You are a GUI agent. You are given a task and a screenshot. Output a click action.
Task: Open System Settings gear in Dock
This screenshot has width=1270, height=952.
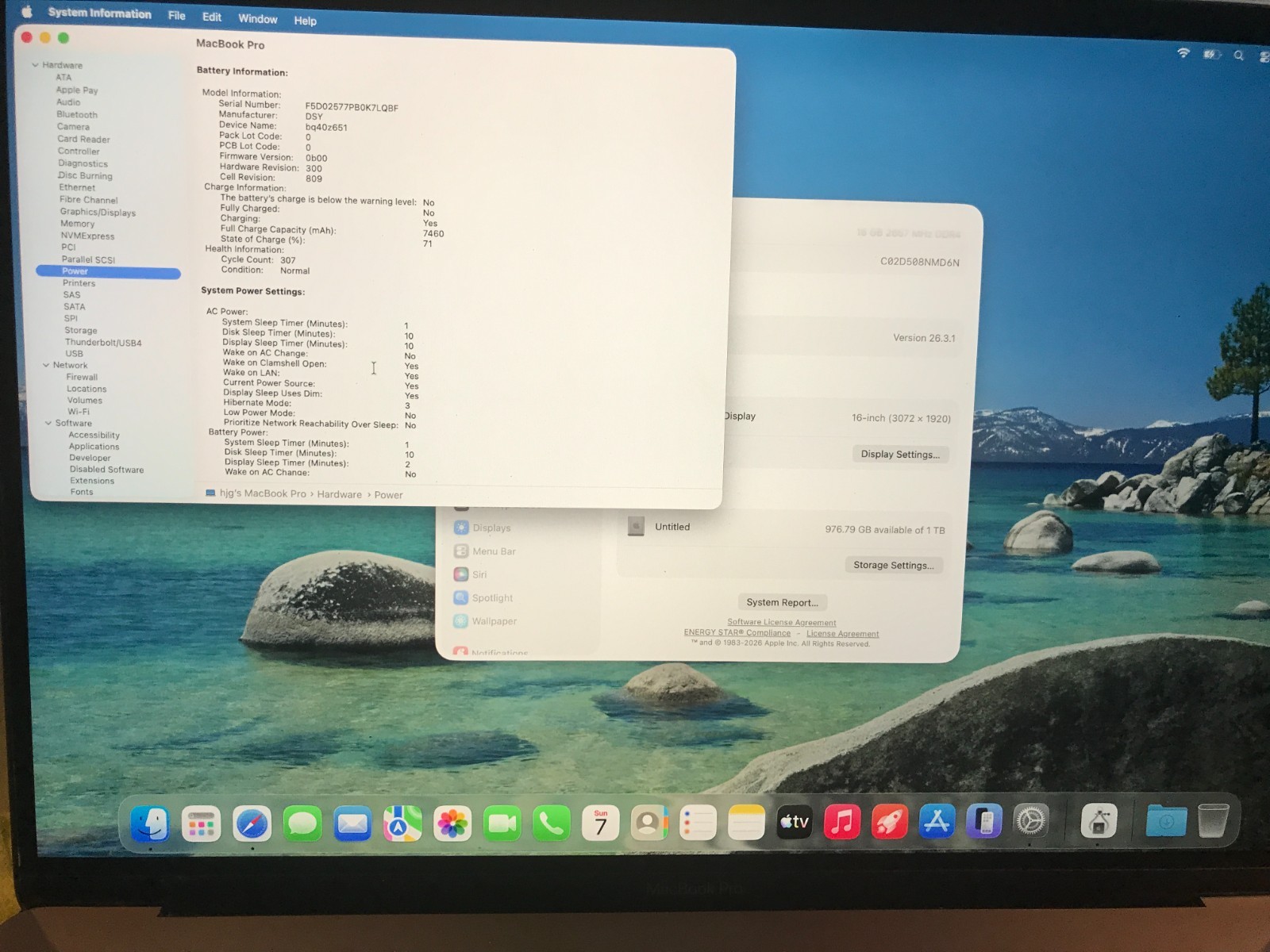coord(1031,820)
